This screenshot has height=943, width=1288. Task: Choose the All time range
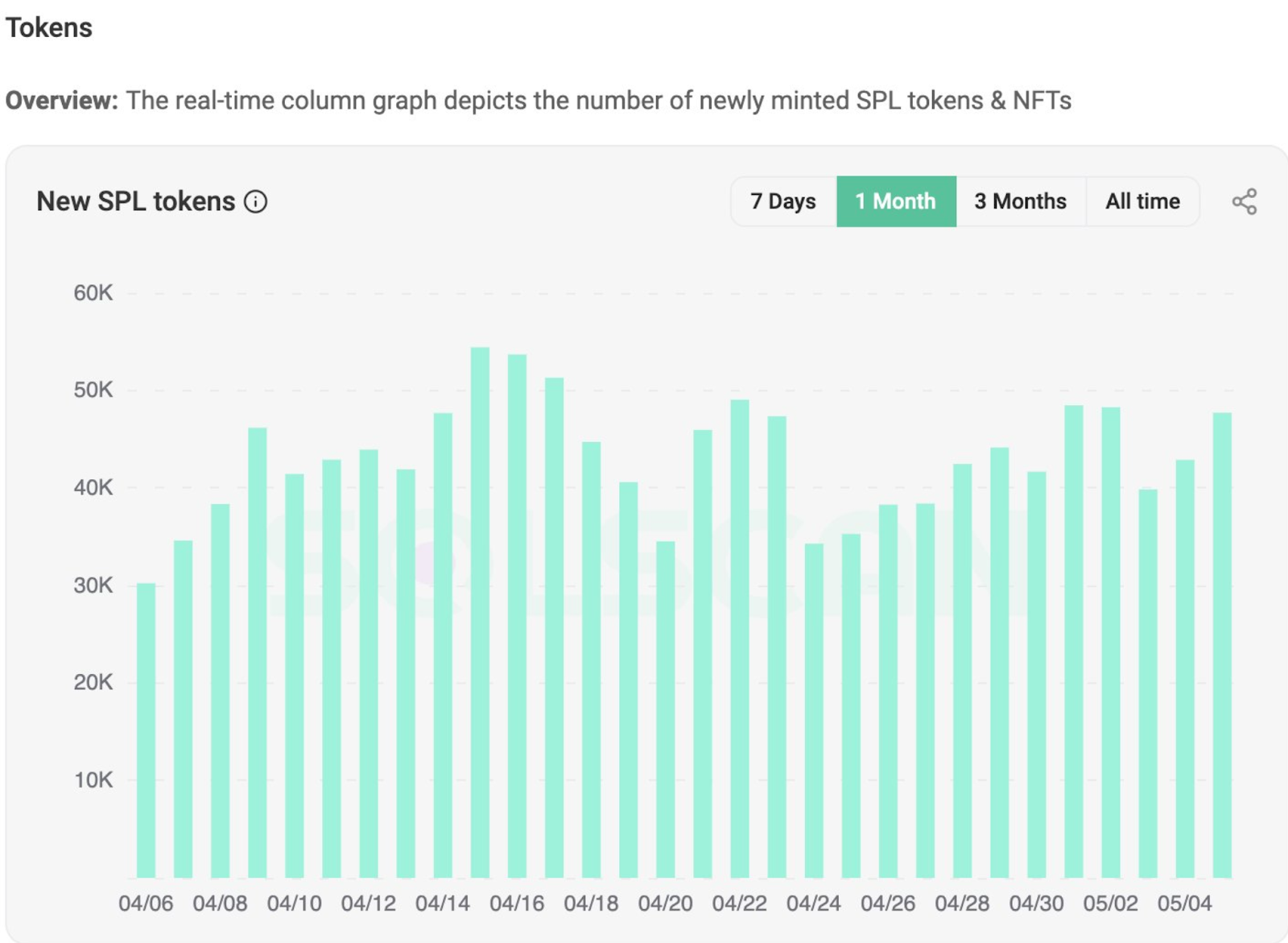tap(1142, 201)
